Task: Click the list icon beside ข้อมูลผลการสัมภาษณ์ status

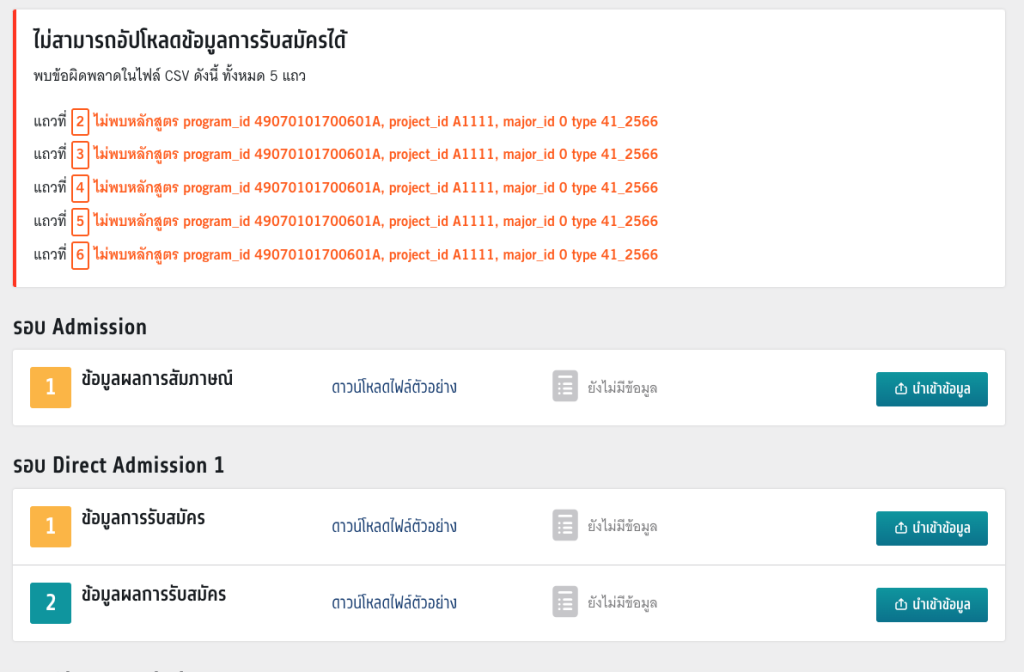Action: 565,387
